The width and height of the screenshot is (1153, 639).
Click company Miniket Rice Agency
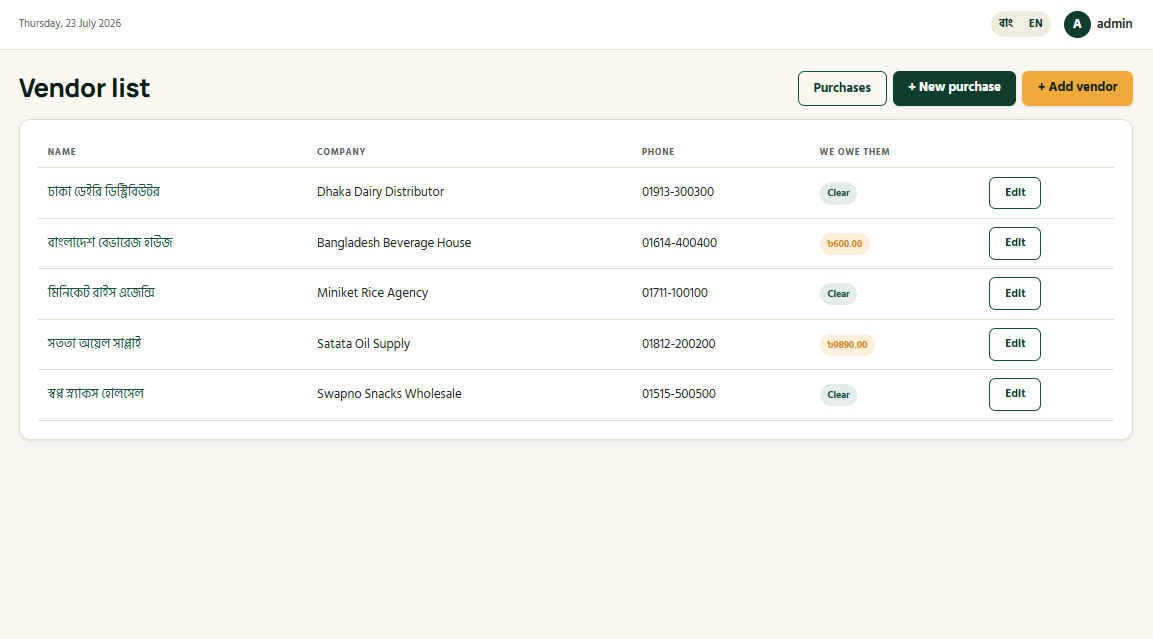pos(372,293)
